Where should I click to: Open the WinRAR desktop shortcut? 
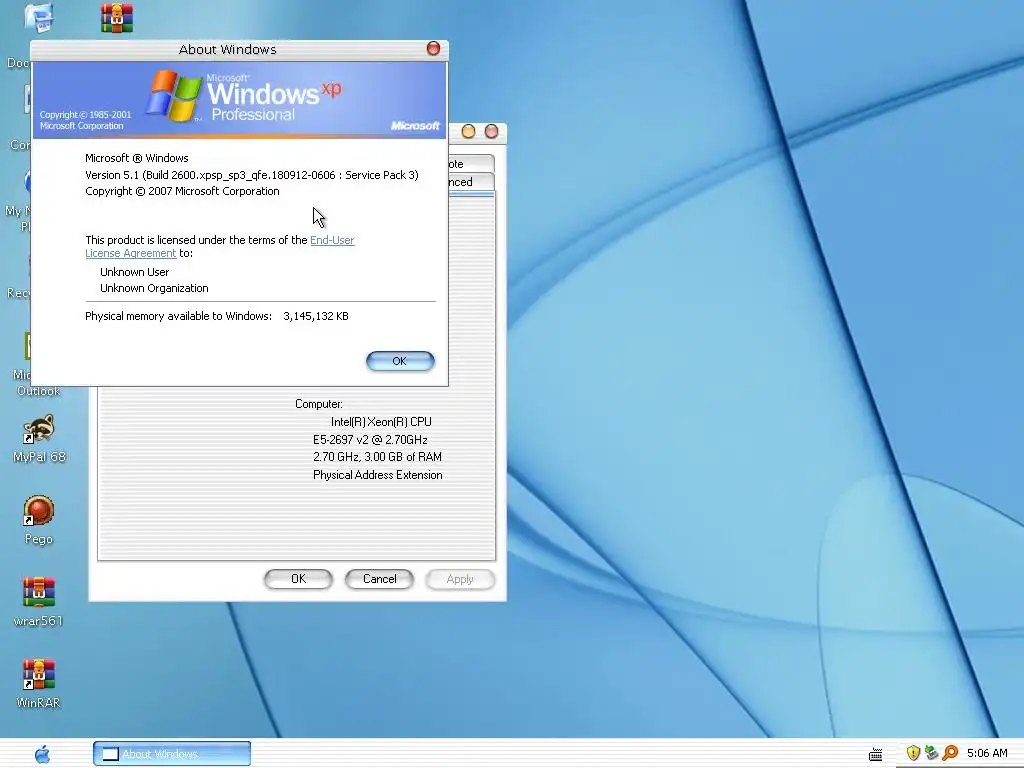click(x=39, y=684)
